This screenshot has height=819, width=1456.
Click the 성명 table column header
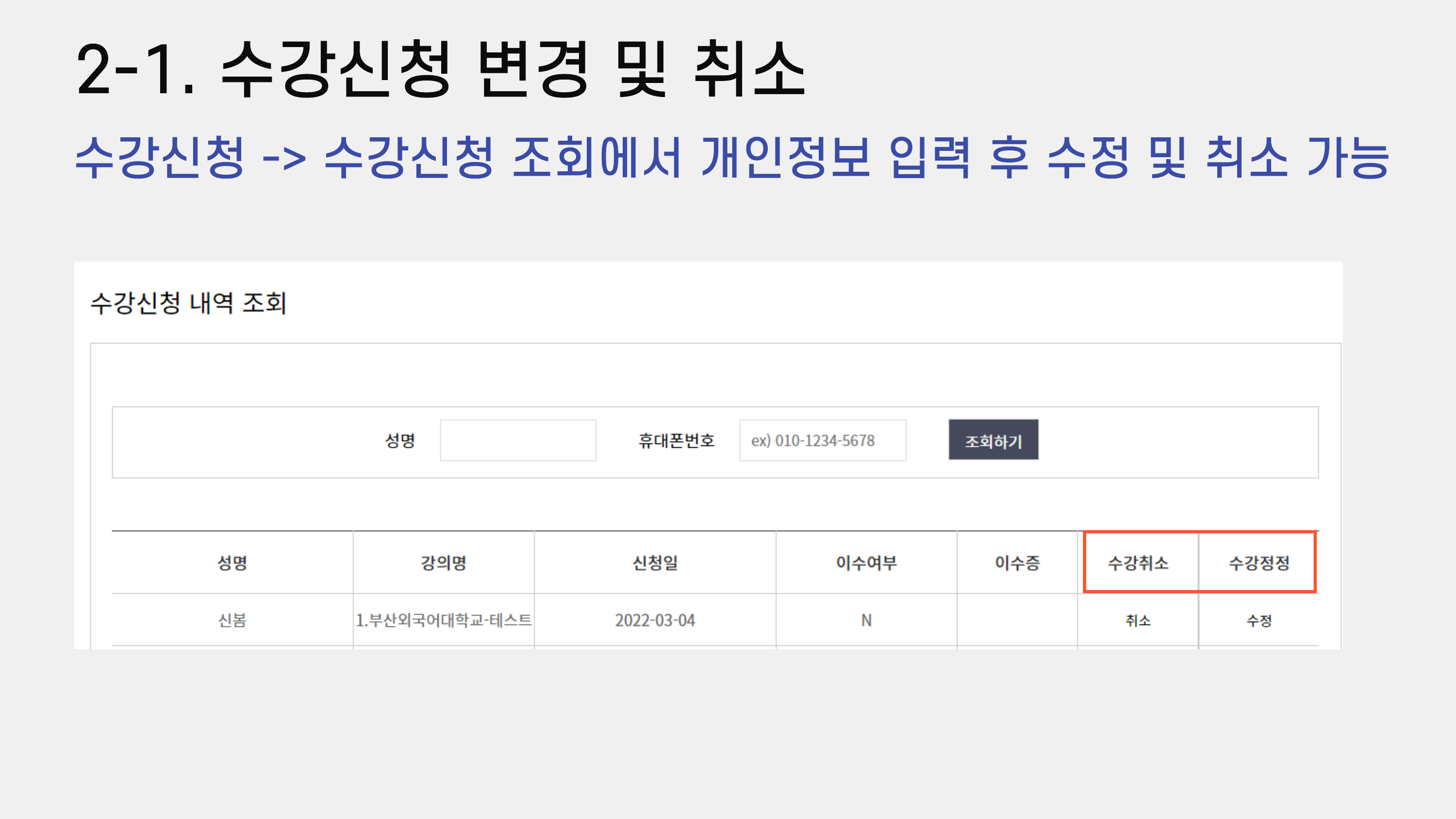tap(232, 562)
